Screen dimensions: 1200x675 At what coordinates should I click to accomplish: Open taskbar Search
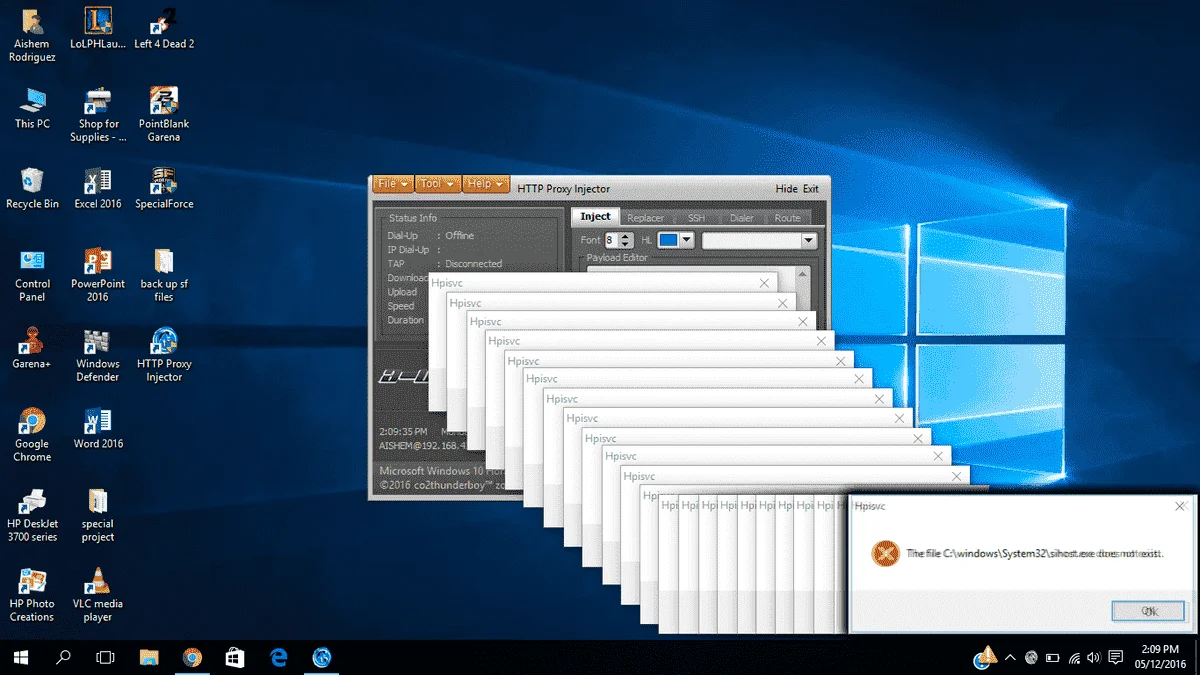64,657
